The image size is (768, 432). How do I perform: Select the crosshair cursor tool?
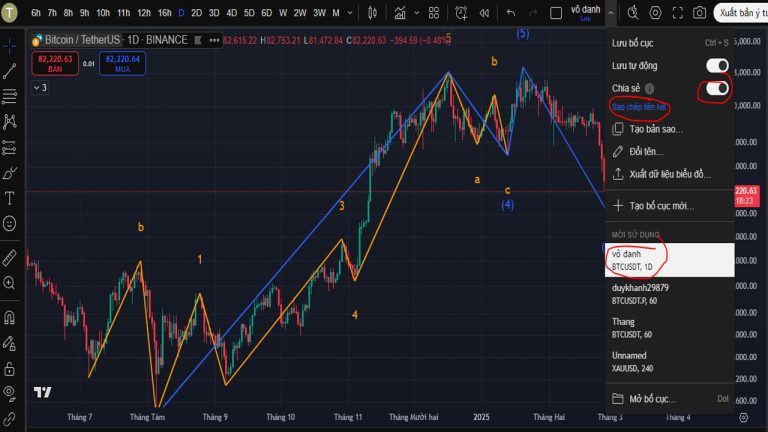(x=9, y=46)
